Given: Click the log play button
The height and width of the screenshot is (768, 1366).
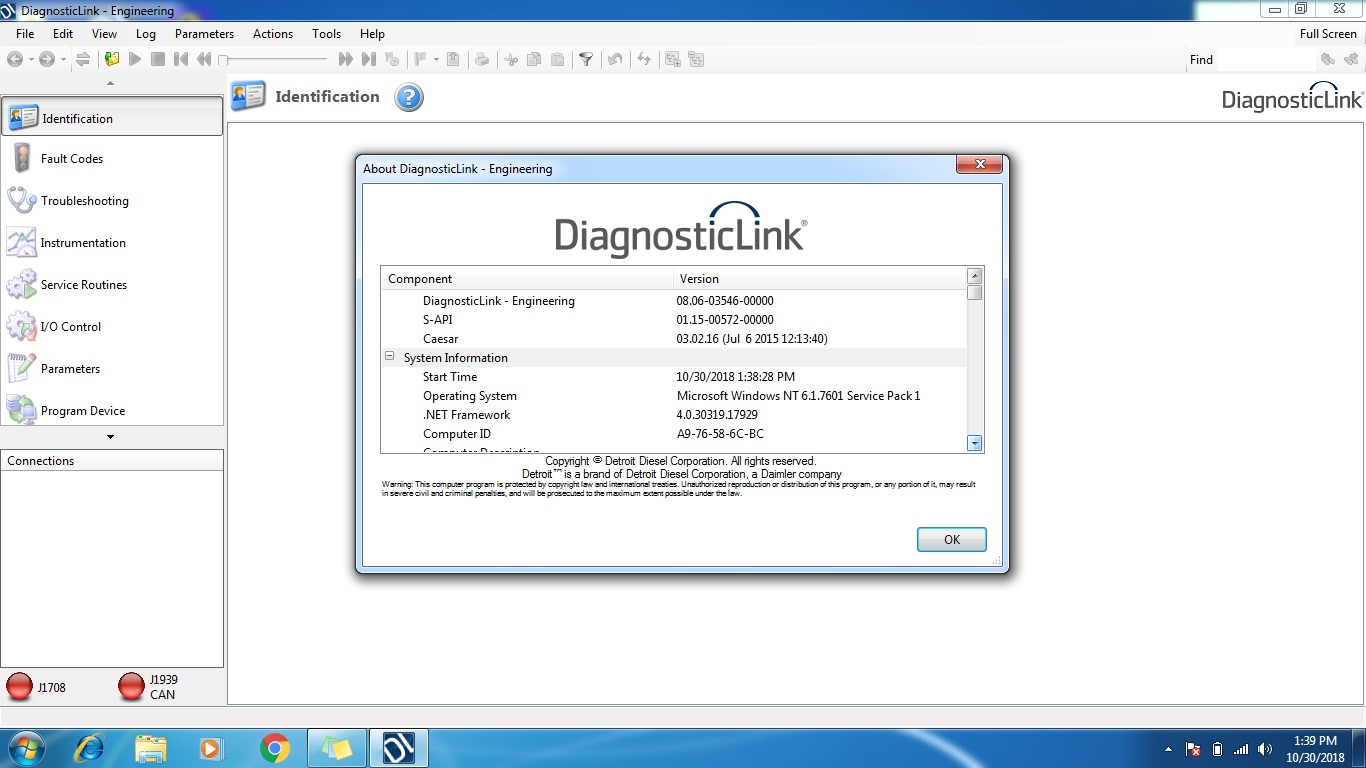Looking at the screenshot, I should tap(135, 59).
